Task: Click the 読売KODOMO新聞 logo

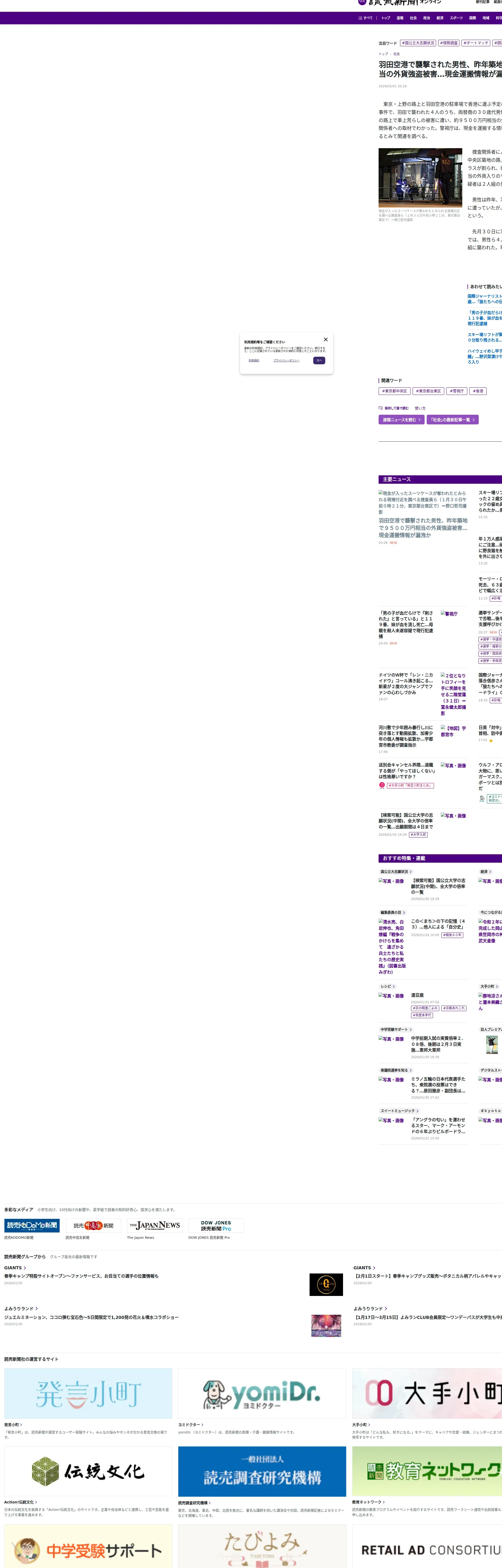Action: [x=32, y=1225]
